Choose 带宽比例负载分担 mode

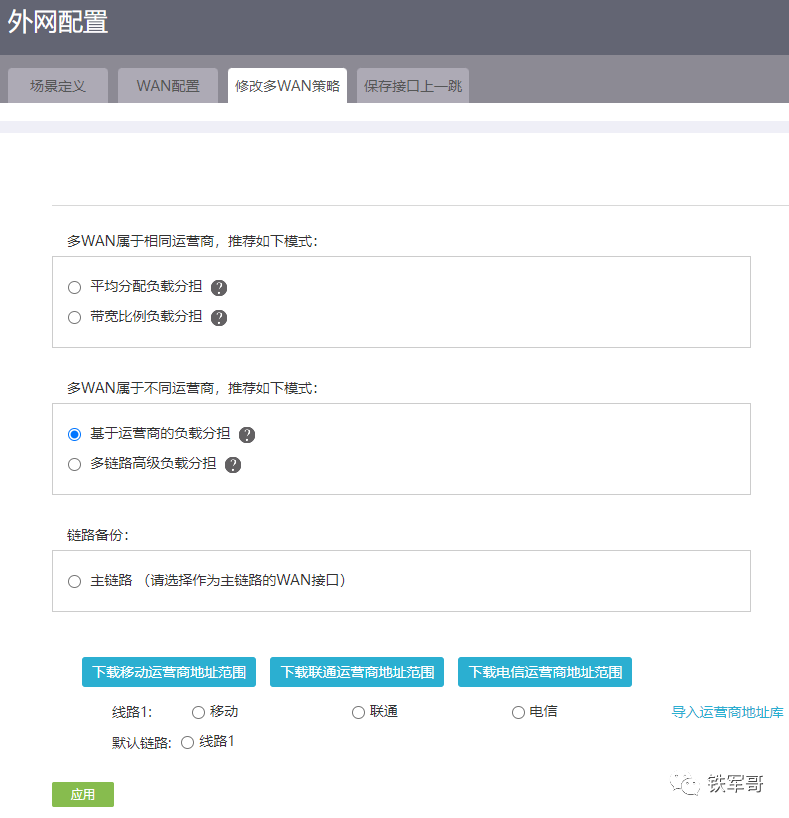pos(74,318)
